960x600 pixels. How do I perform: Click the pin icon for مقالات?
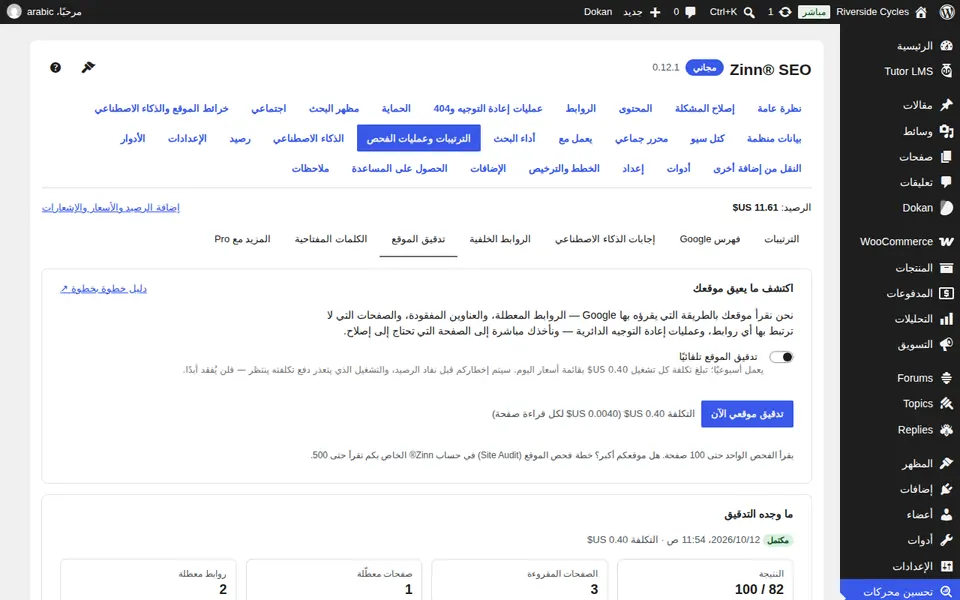pyautogui.click(x=947, y=105)
